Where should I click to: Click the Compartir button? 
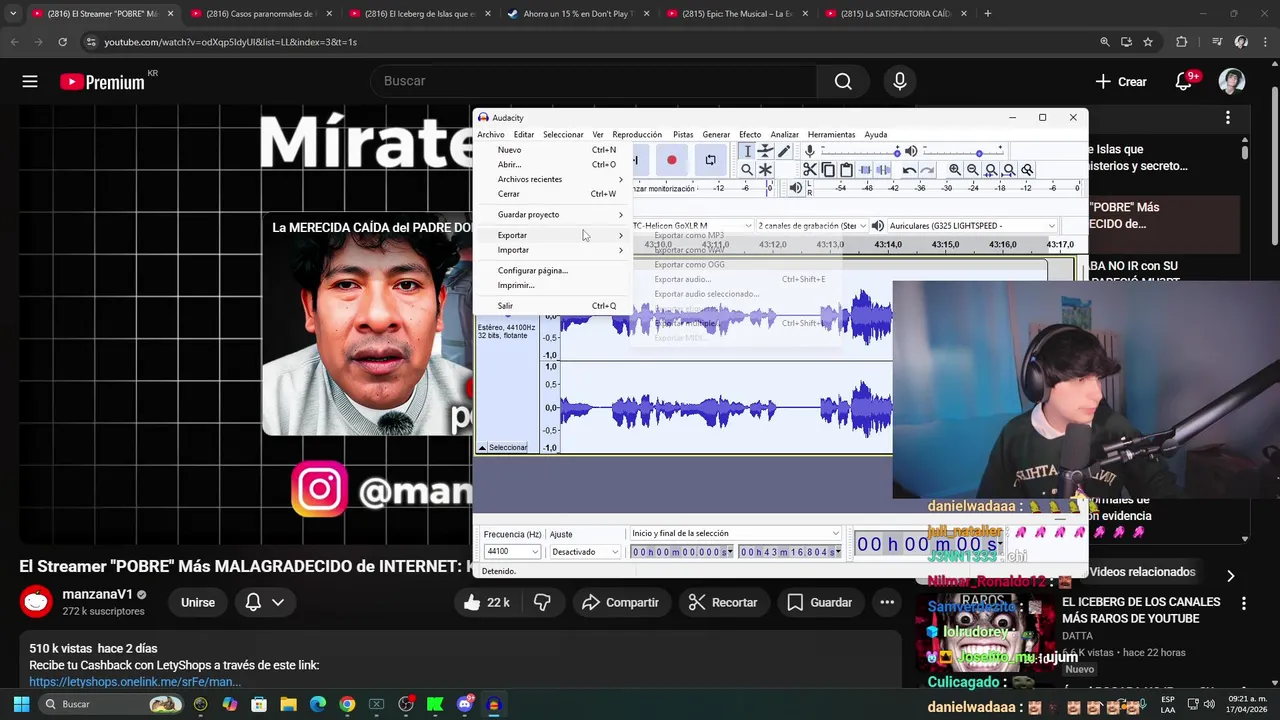click(x=621, y=602)
